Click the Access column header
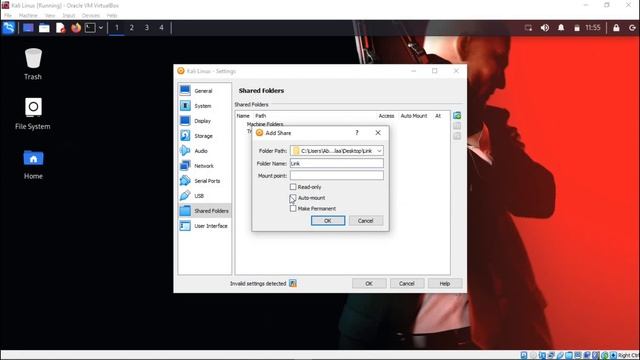 coord(387,116)
